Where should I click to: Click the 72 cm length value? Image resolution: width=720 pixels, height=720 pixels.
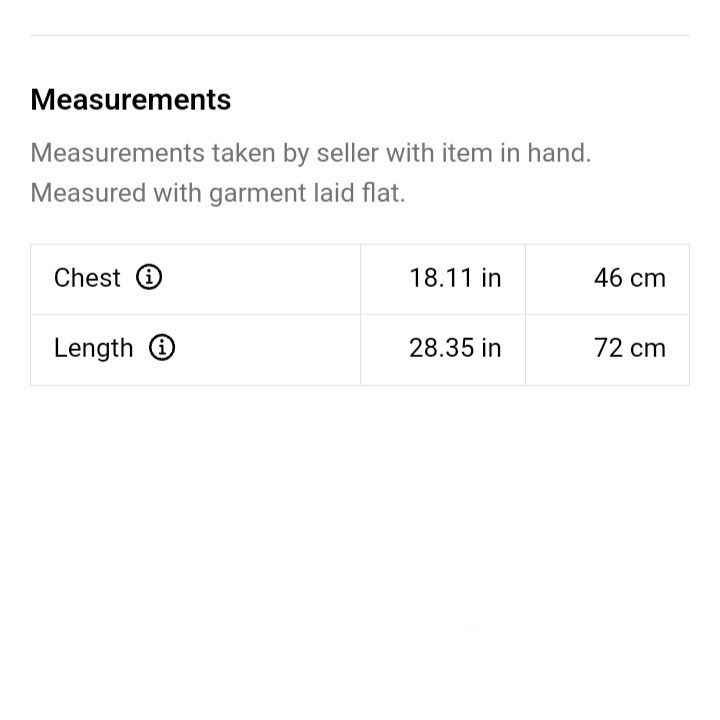point(630,348)
